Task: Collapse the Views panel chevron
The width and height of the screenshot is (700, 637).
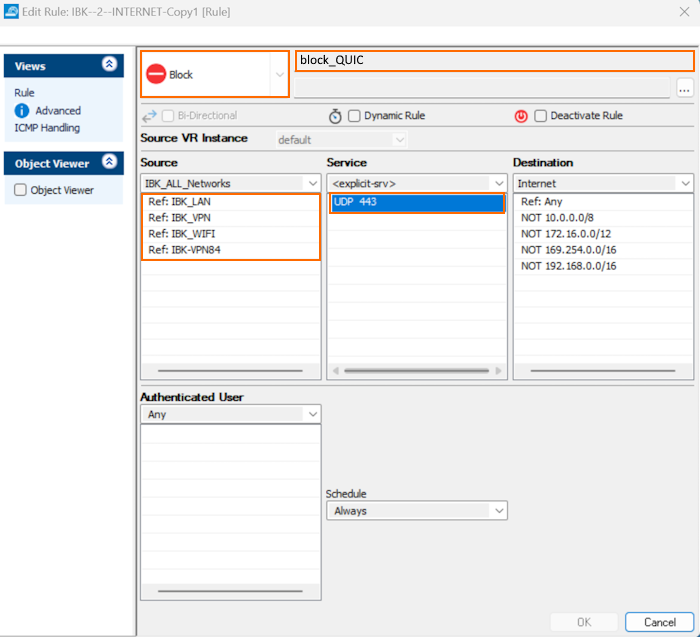Action: coord(109,65)
